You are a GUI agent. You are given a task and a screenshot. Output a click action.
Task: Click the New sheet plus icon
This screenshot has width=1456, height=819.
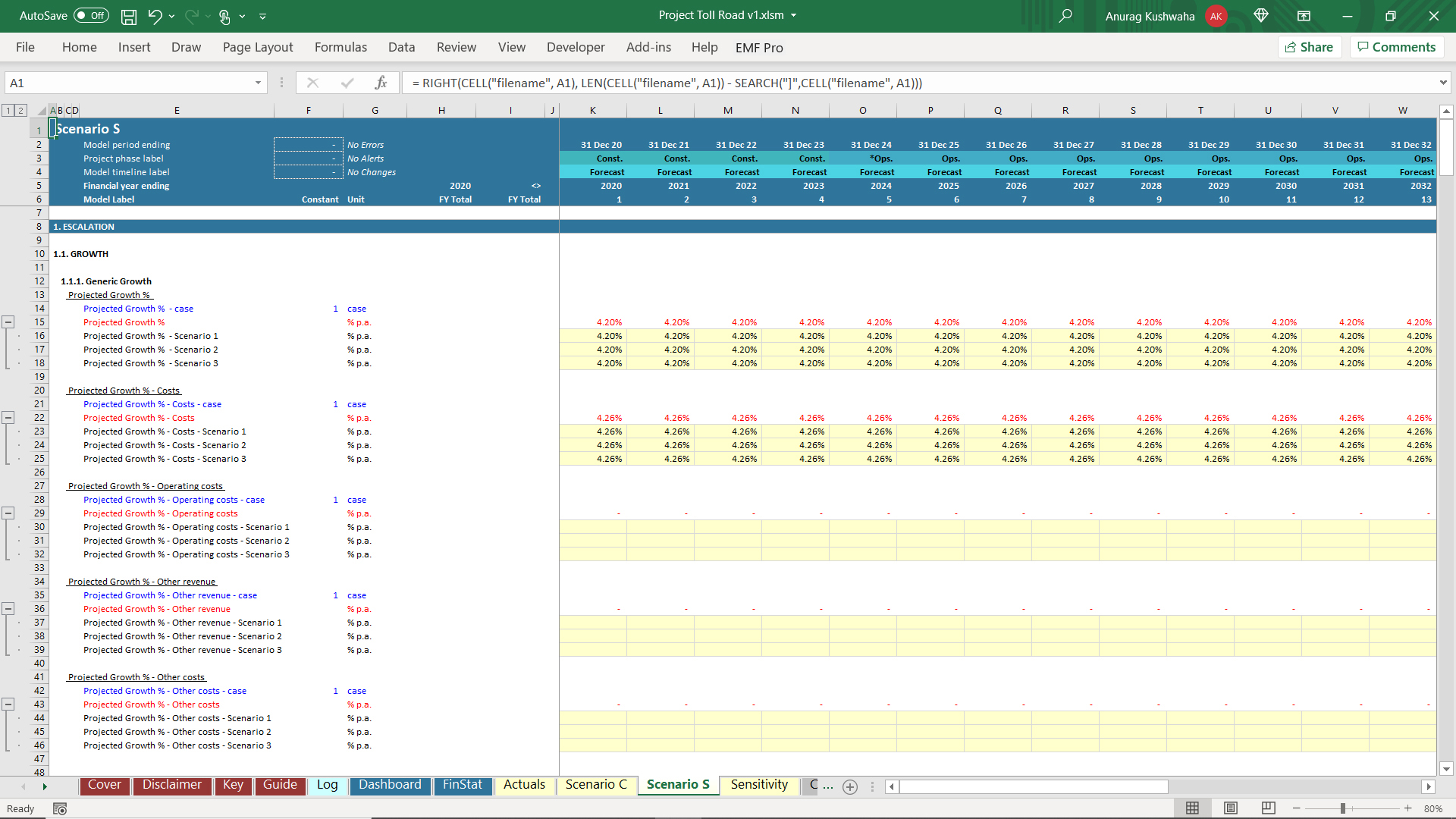pos(850,786)
